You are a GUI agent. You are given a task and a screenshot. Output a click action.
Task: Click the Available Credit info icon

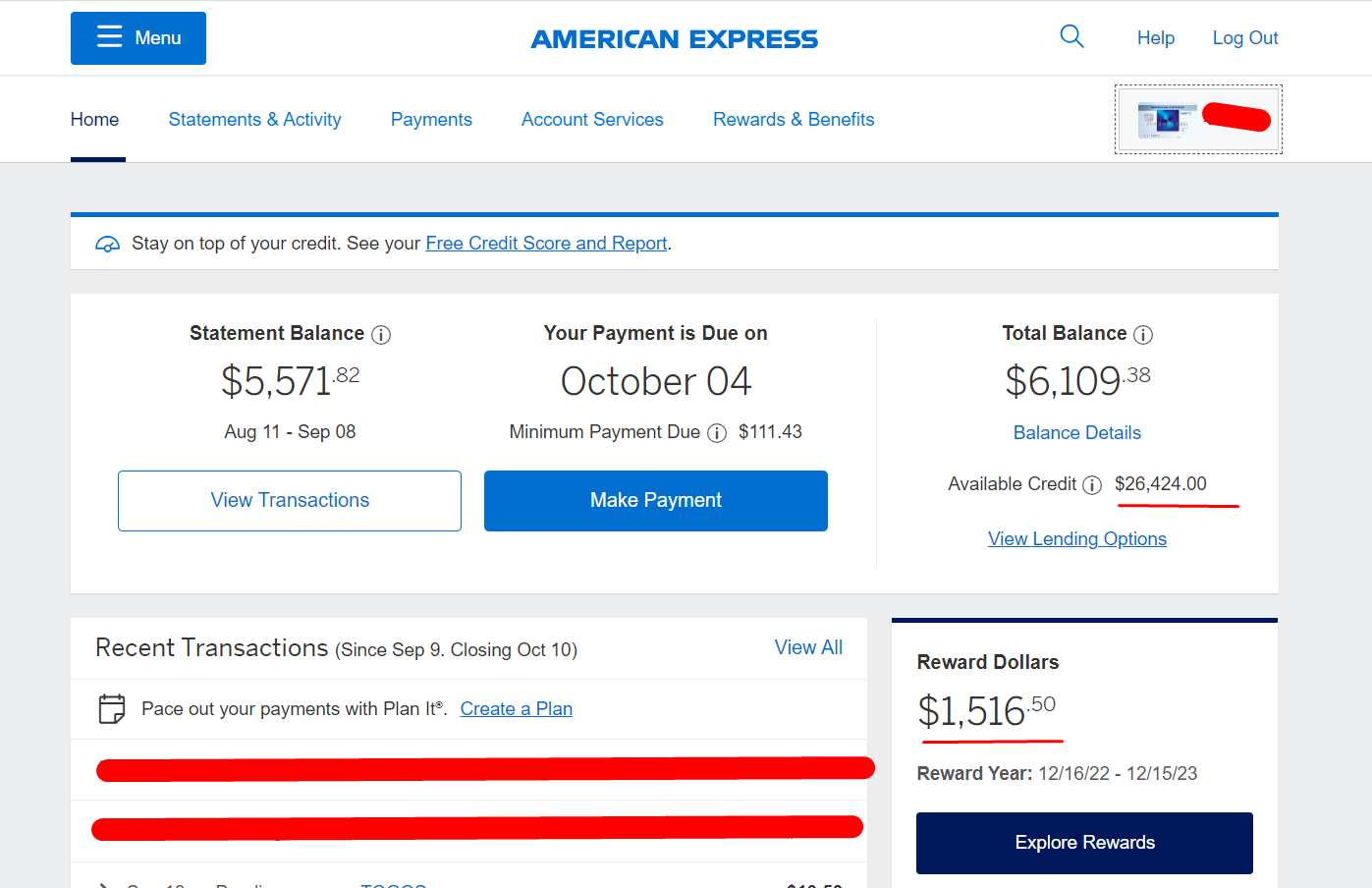point(1092,485)
